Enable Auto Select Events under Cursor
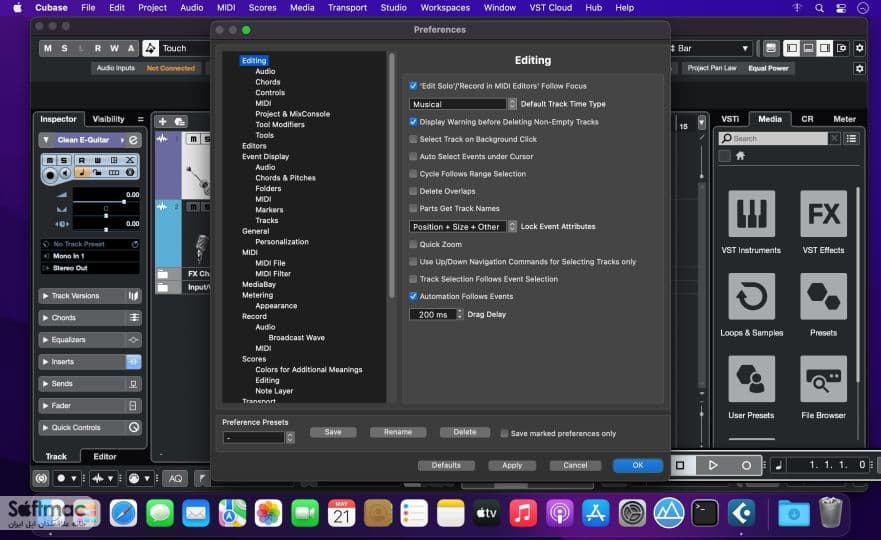This screenshot has height=540, width=881. pyautogui.click(x=413, y=157)
